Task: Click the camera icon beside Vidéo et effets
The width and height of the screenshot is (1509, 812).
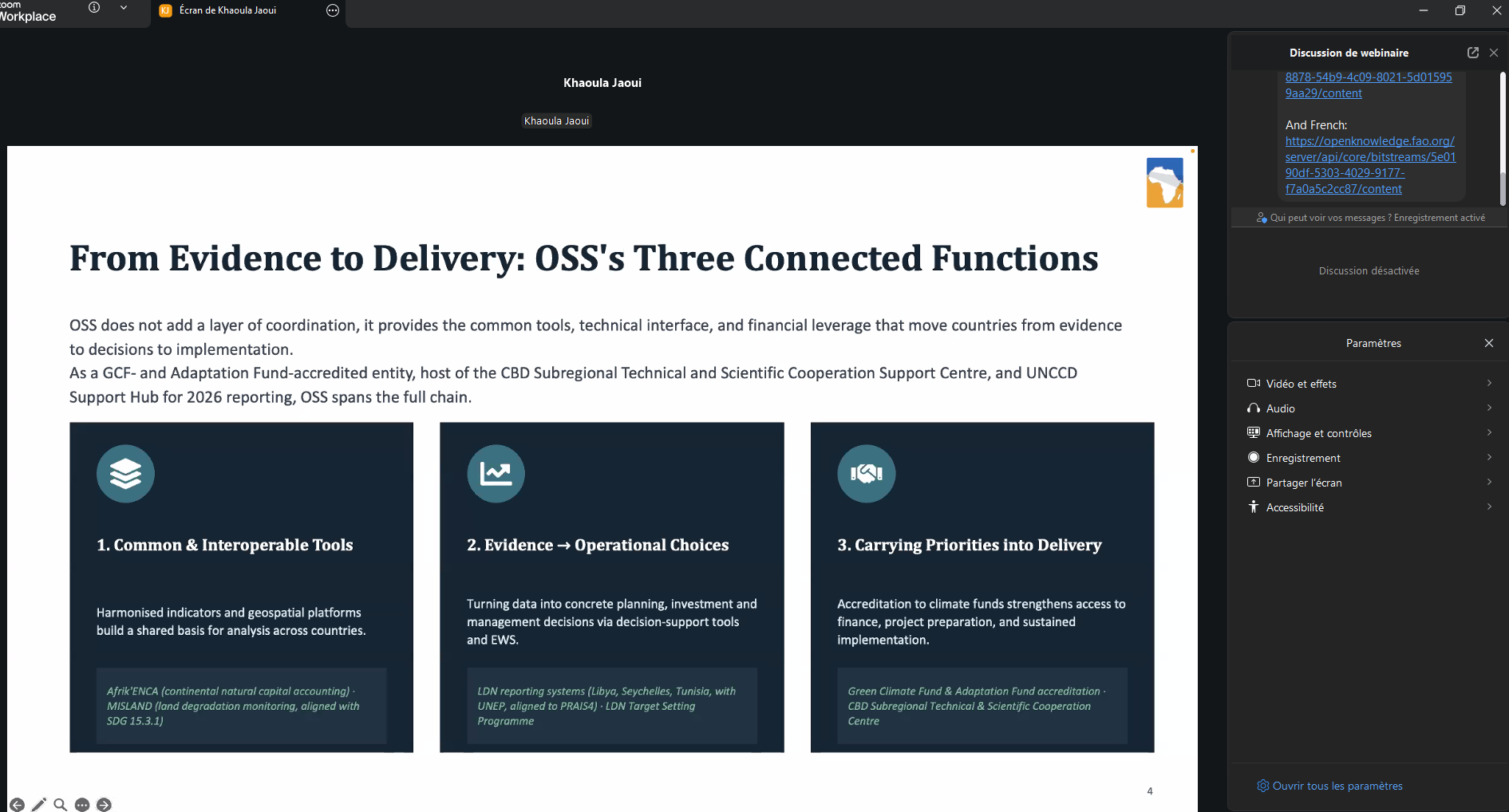Action: (x=1254, y=384)
